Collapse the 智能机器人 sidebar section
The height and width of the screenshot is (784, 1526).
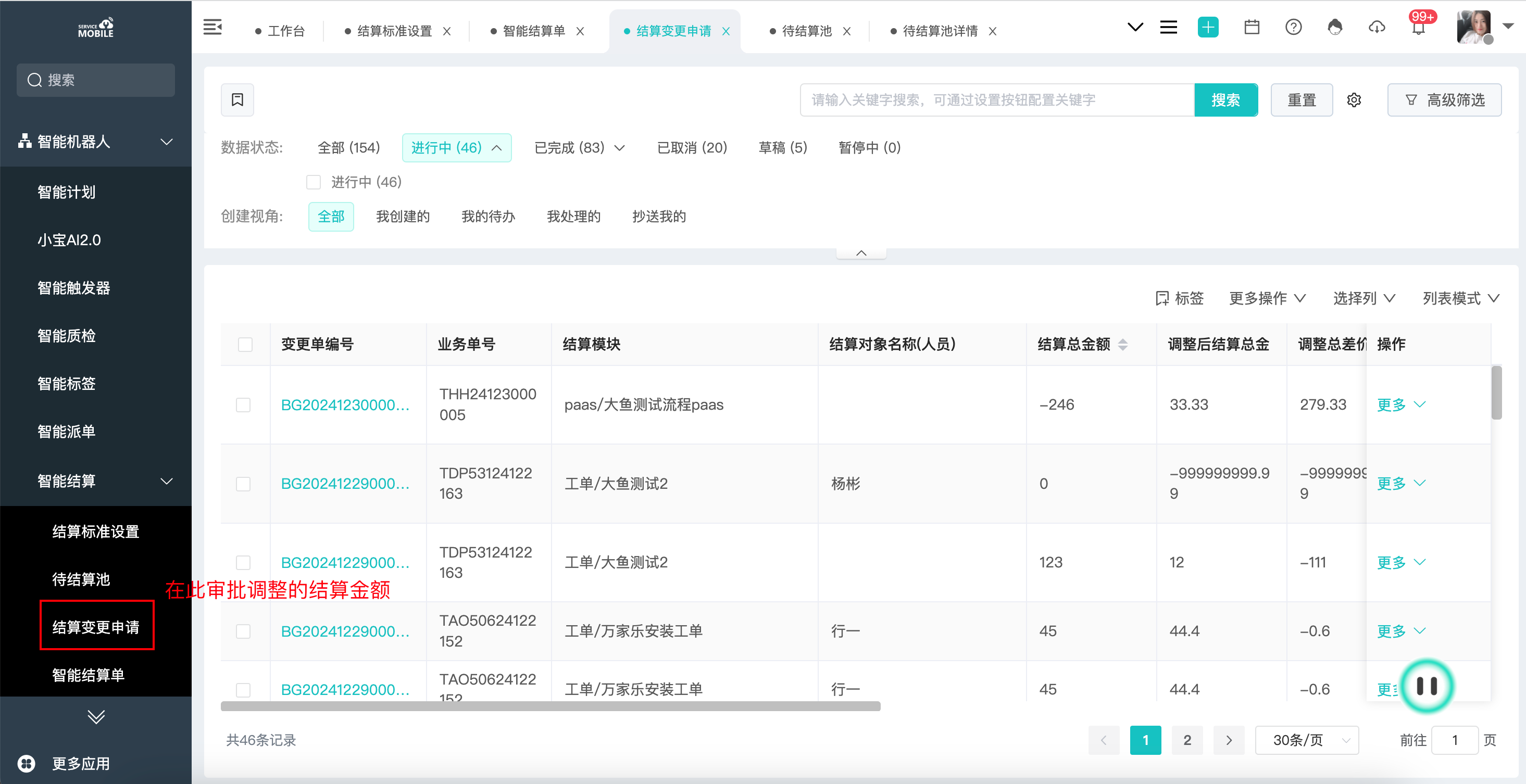(167, 142)
